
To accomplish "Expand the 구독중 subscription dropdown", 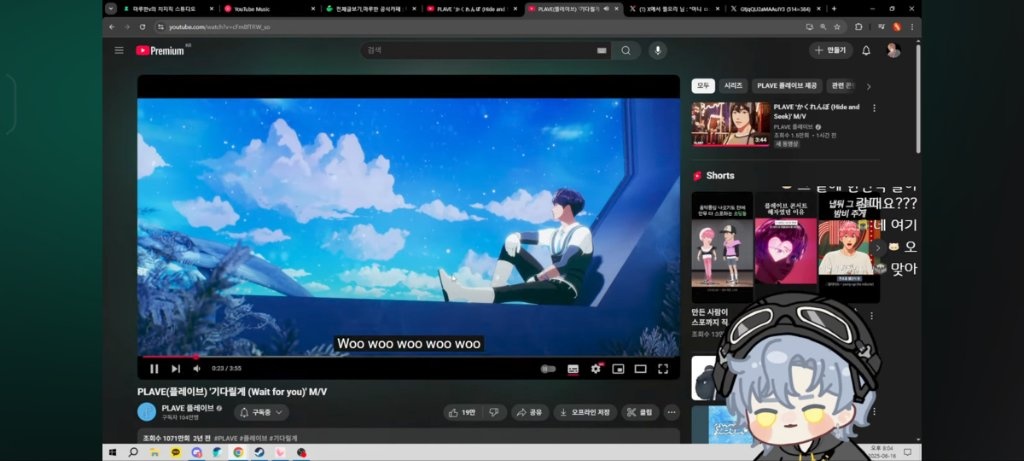I will tap(262, 413).
